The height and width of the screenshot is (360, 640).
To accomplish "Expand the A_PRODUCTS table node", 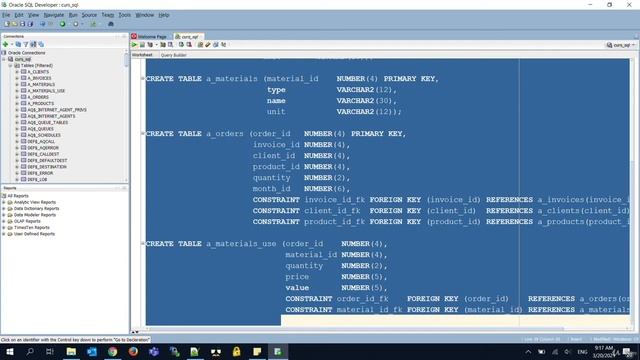I will pyautogui.click(x=17, y=103).
